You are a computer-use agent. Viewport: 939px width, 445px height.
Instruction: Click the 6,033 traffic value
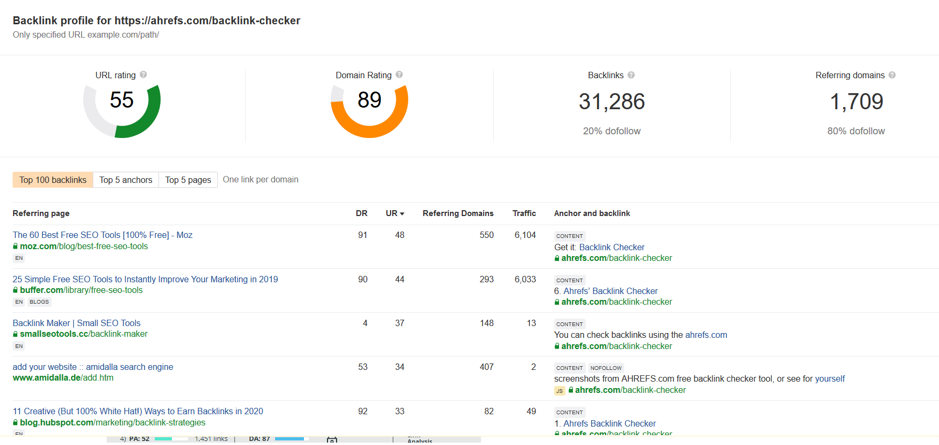525,279
